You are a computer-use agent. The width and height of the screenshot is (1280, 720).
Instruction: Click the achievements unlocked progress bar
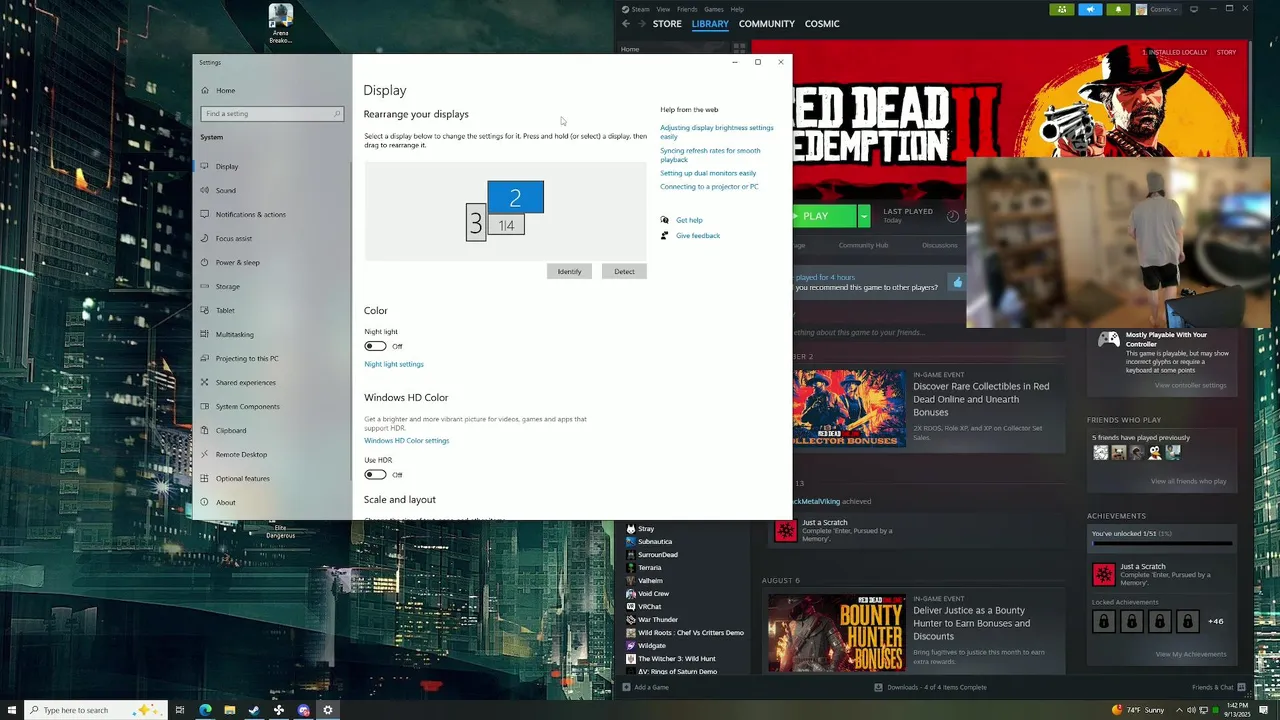[1162, 545]
